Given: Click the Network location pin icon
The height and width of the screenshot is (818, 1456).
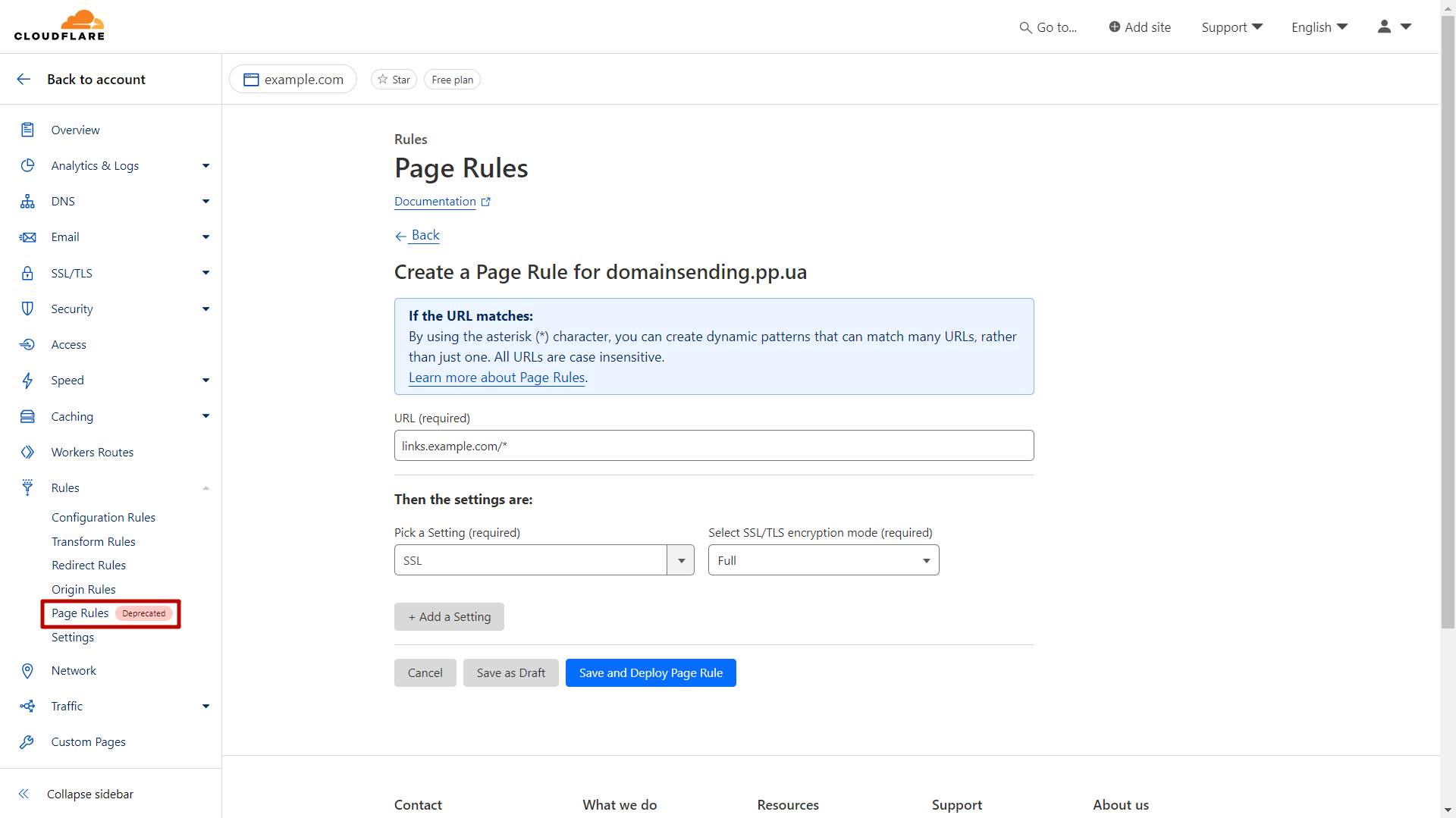Looking at the screenshot, I should [27, 671].
